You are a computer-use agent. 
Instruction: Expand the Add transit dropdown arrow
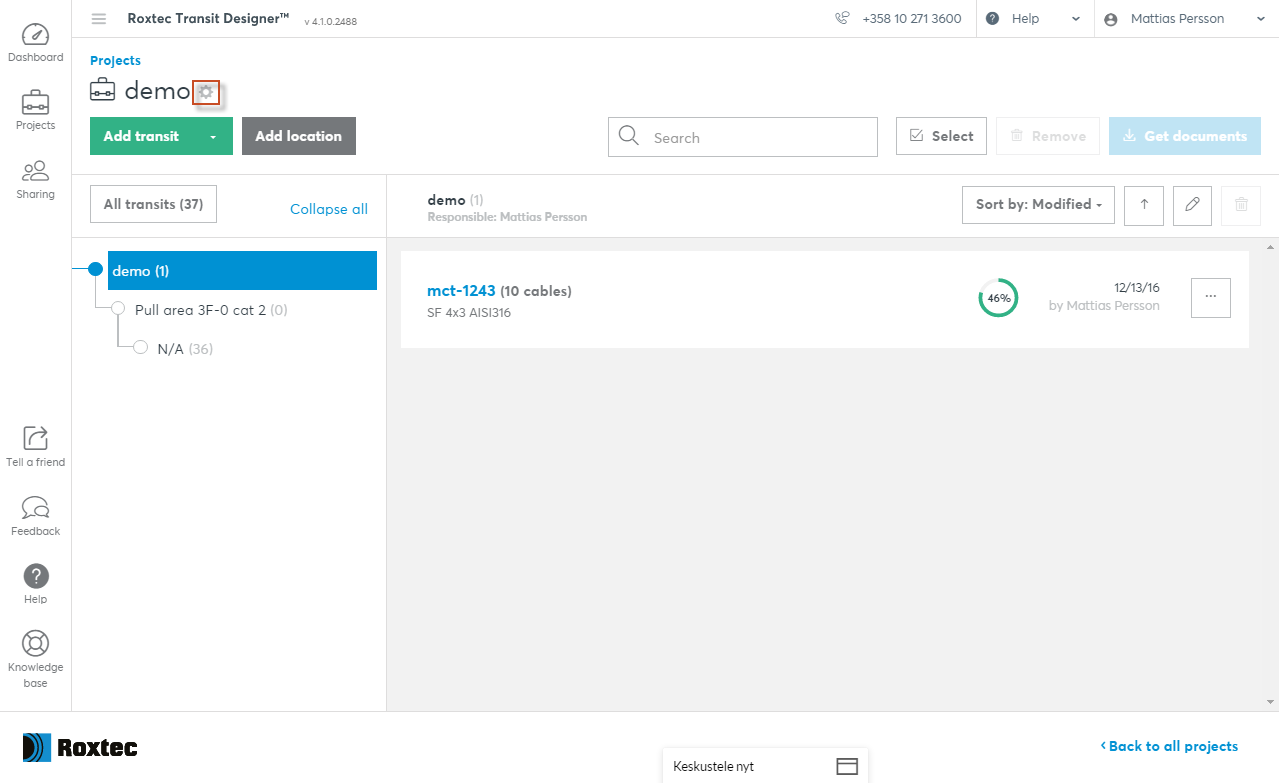coord(213,137)
